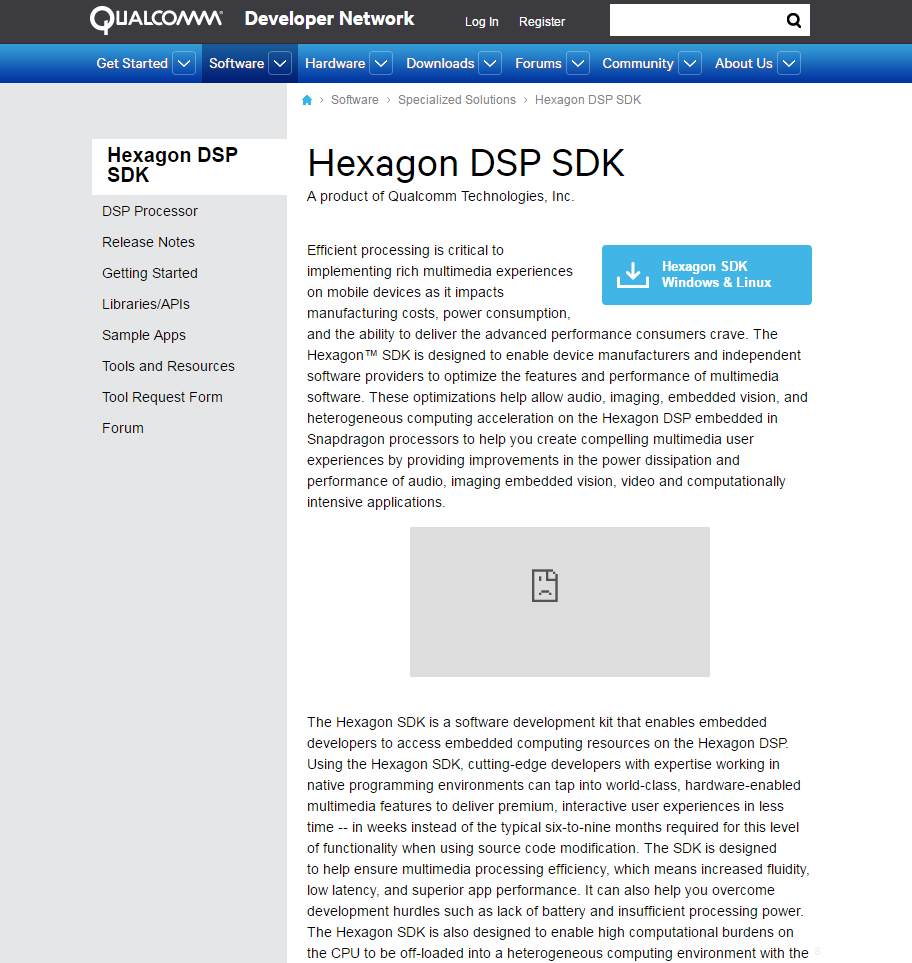
Task: Open the Downloads dropdown arrow
Action: pos(489,62)
